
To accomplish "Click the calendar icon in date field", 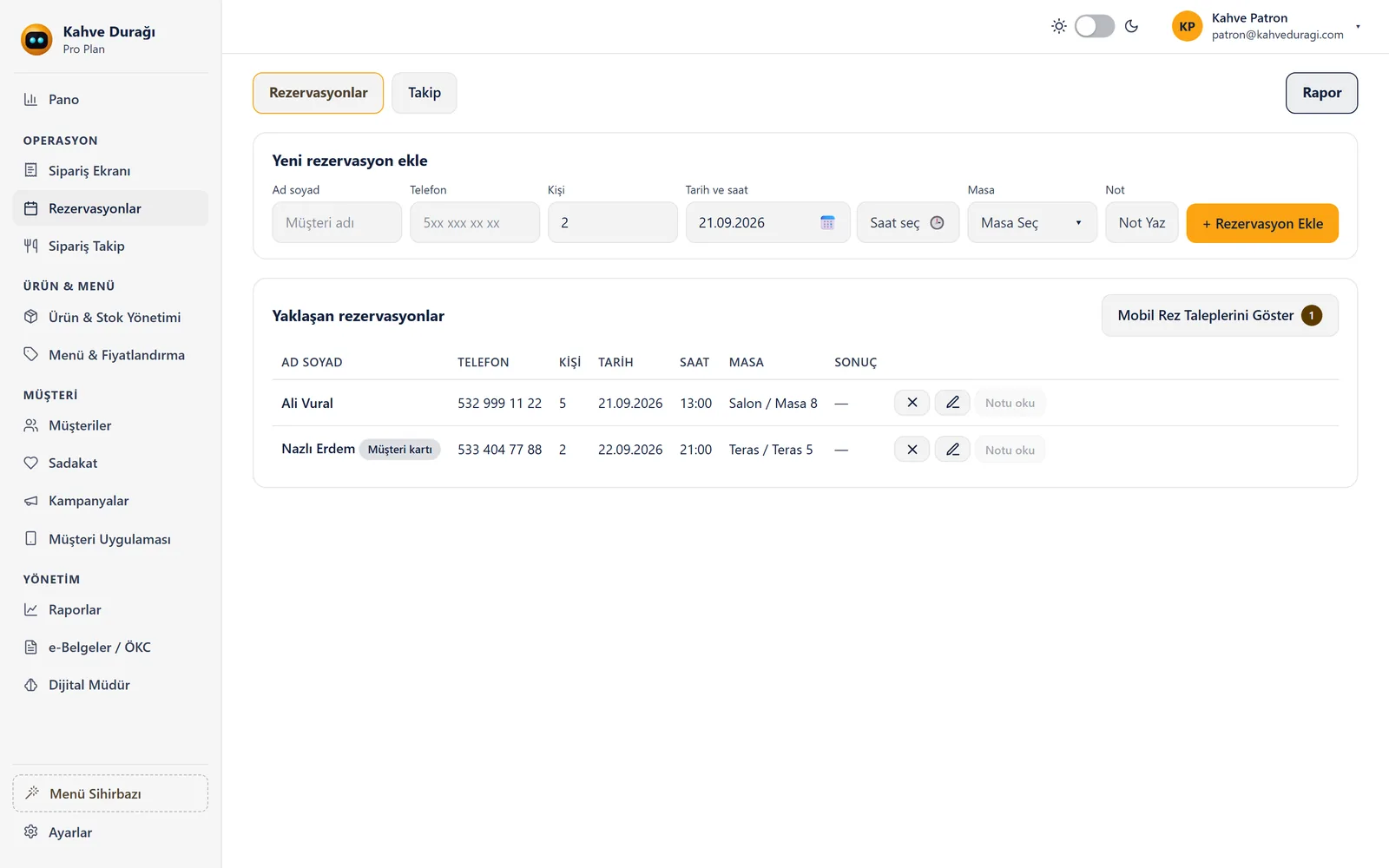I will 827,223.
